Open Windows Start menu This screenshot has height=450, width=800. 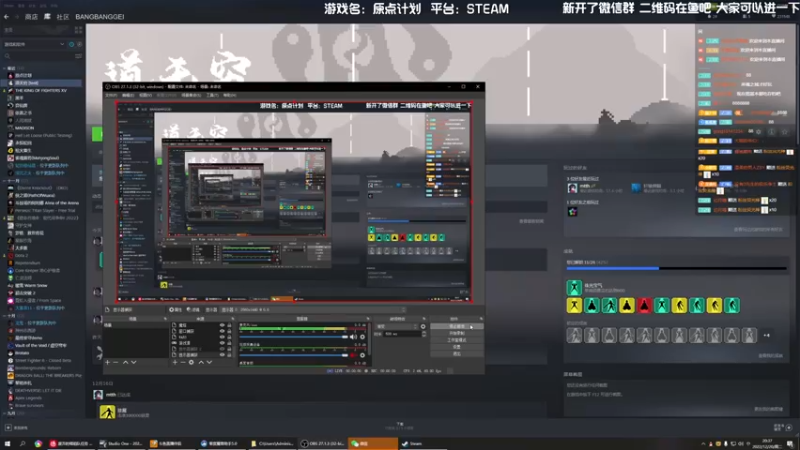pyautogui.click(x=7, y=443)
